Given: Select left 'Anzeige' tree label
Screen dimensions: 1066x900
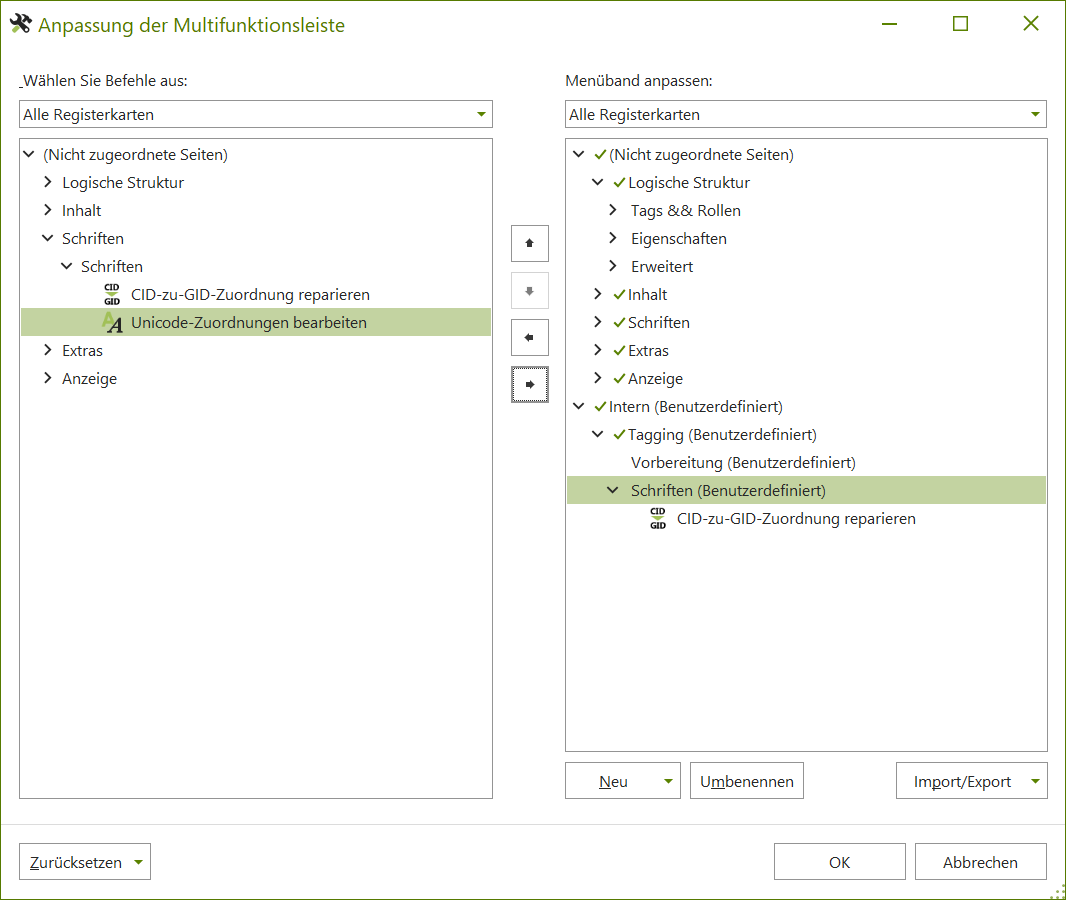Looking at the screenshot, I should click(x=89, y=379).
